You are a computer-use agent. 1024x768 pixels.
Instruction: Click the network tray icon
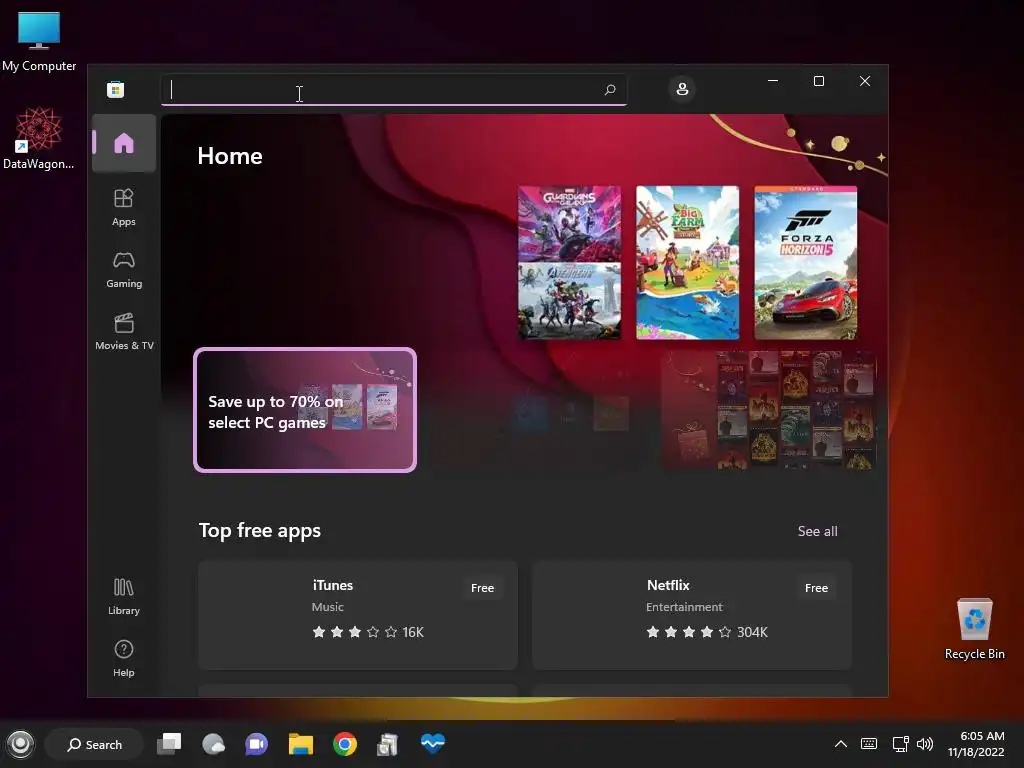pos(900,744)
